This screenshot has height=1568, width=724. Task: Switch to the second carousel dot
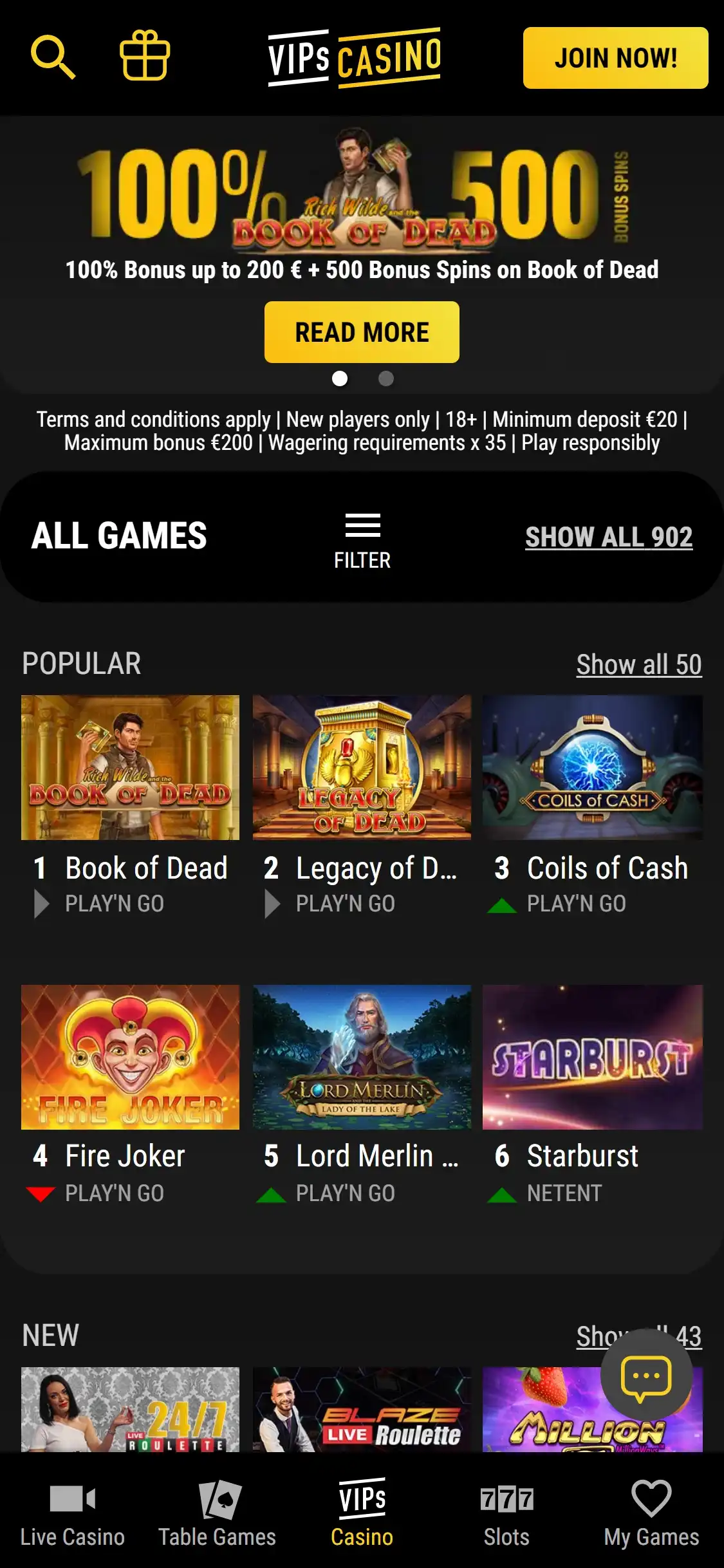386,378
